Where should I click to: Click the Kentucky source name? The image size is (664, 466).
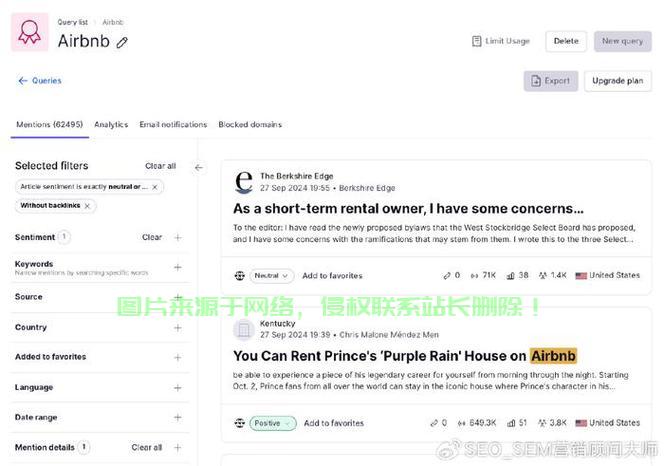tap(277, 324)
